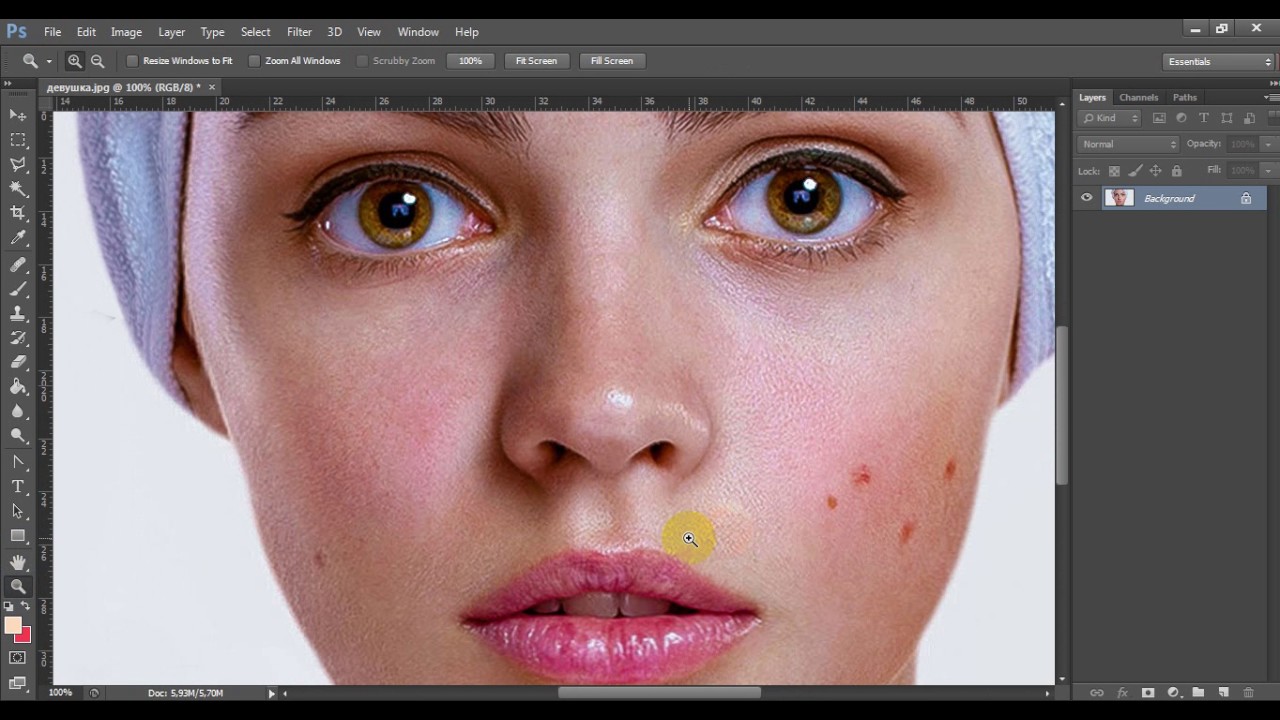
Task: Select the Paint Bucket tool
Action: coord(18,386)
